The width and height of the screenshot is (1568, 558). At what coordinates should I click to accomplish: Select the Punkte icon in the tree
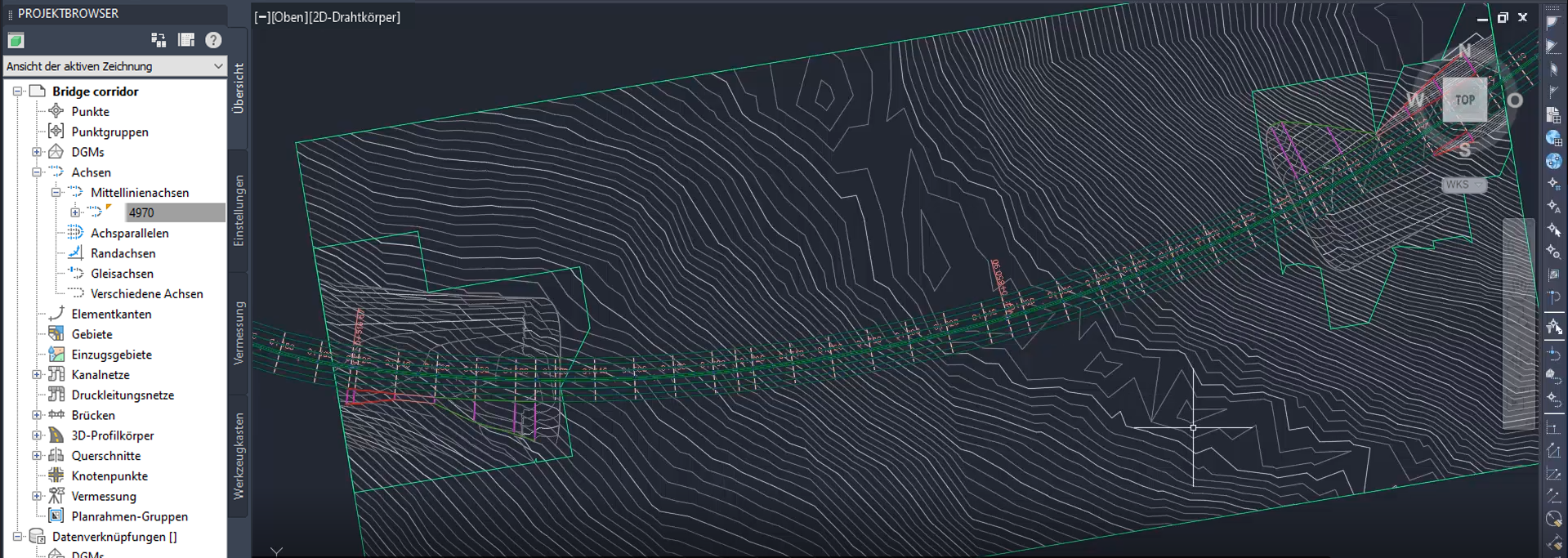coord(56,111)
